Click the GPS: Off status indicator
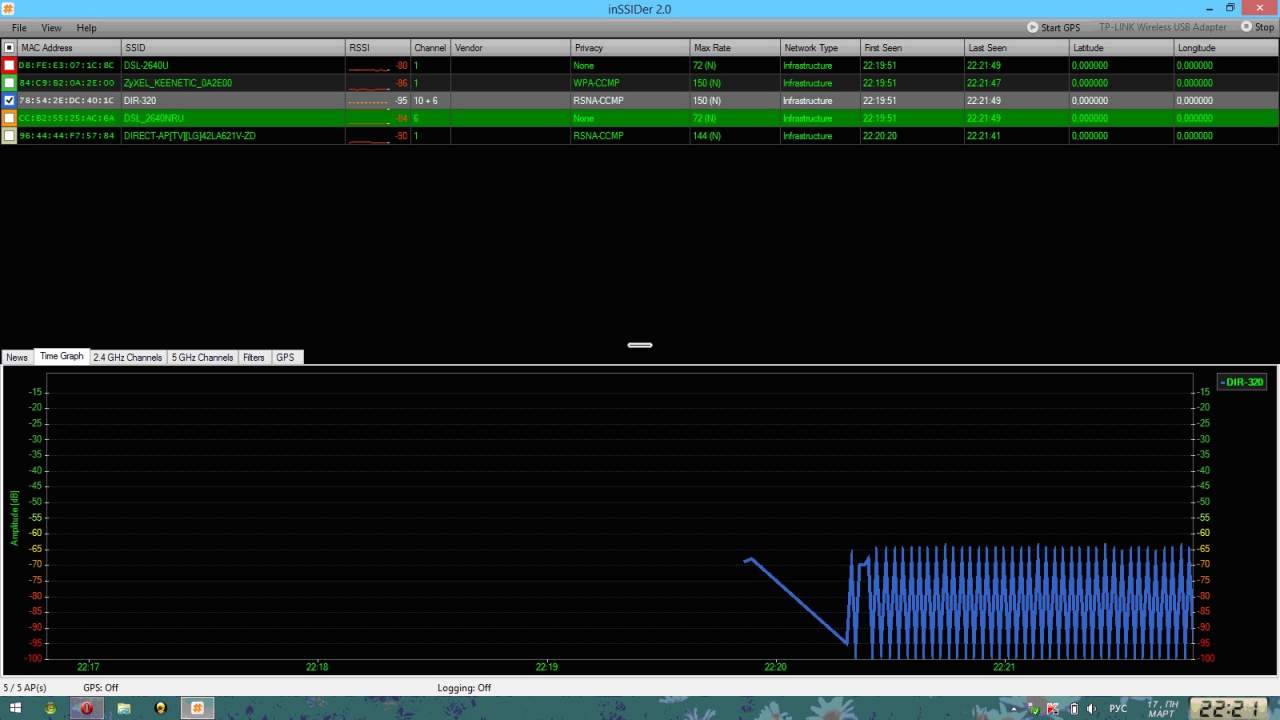Viewport: 1280px width, 720px height. [x=101, y=688]
